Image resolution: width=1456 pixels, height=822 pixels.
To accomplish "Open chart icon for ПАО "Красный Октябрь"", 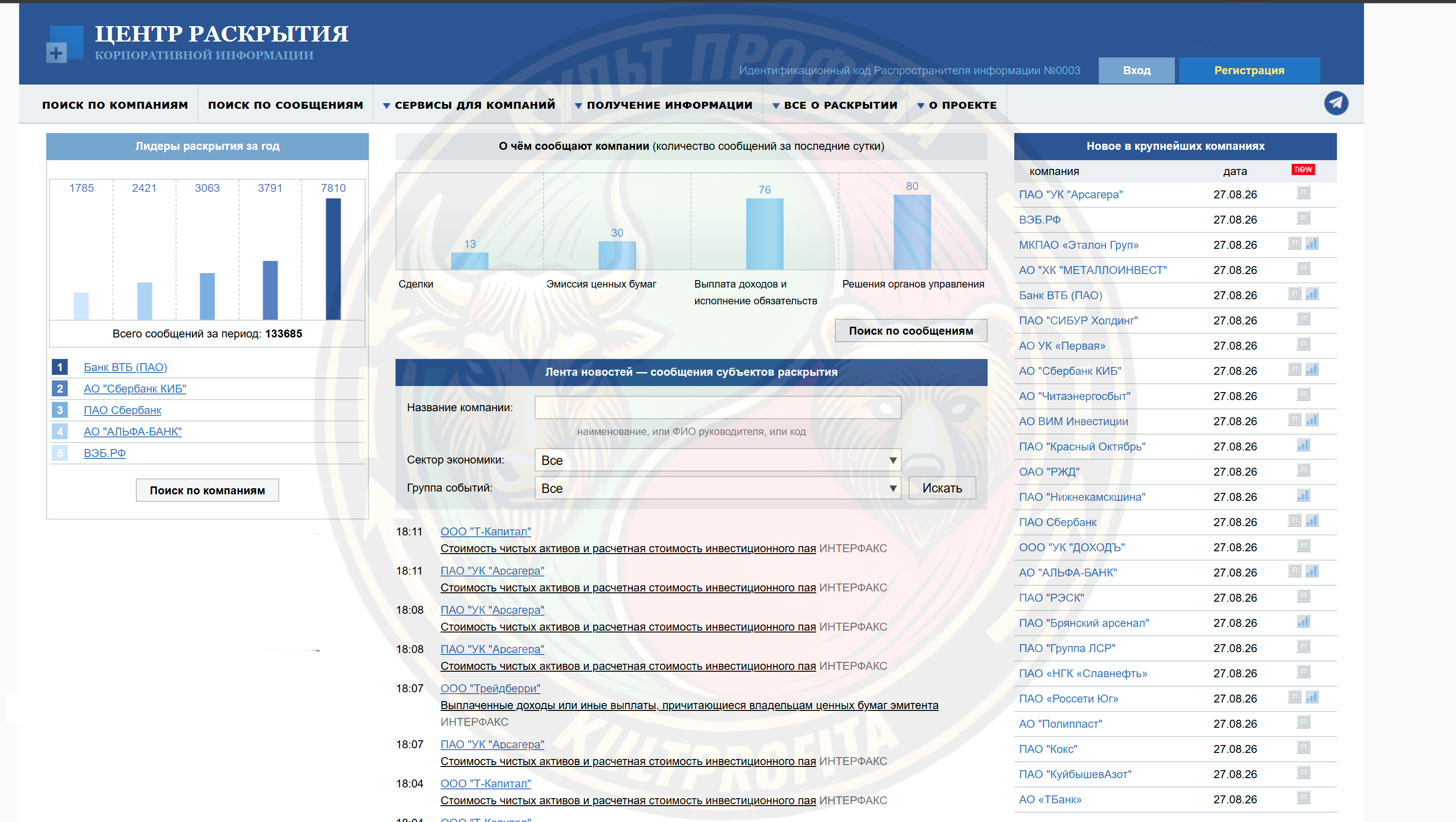I will (x=1303, y=445).
